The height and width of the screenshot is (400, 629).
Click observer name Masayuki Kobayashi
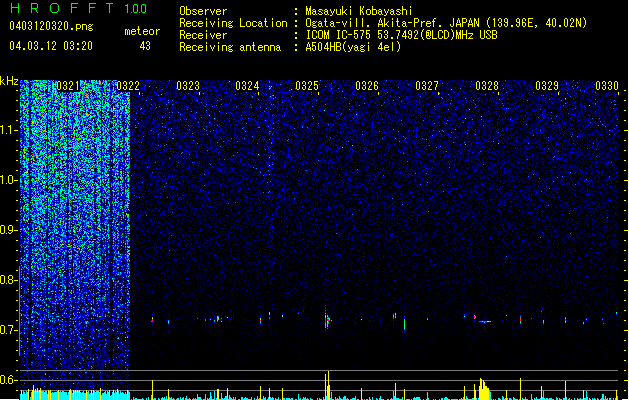pyautogui.click(x=359, y=11)
